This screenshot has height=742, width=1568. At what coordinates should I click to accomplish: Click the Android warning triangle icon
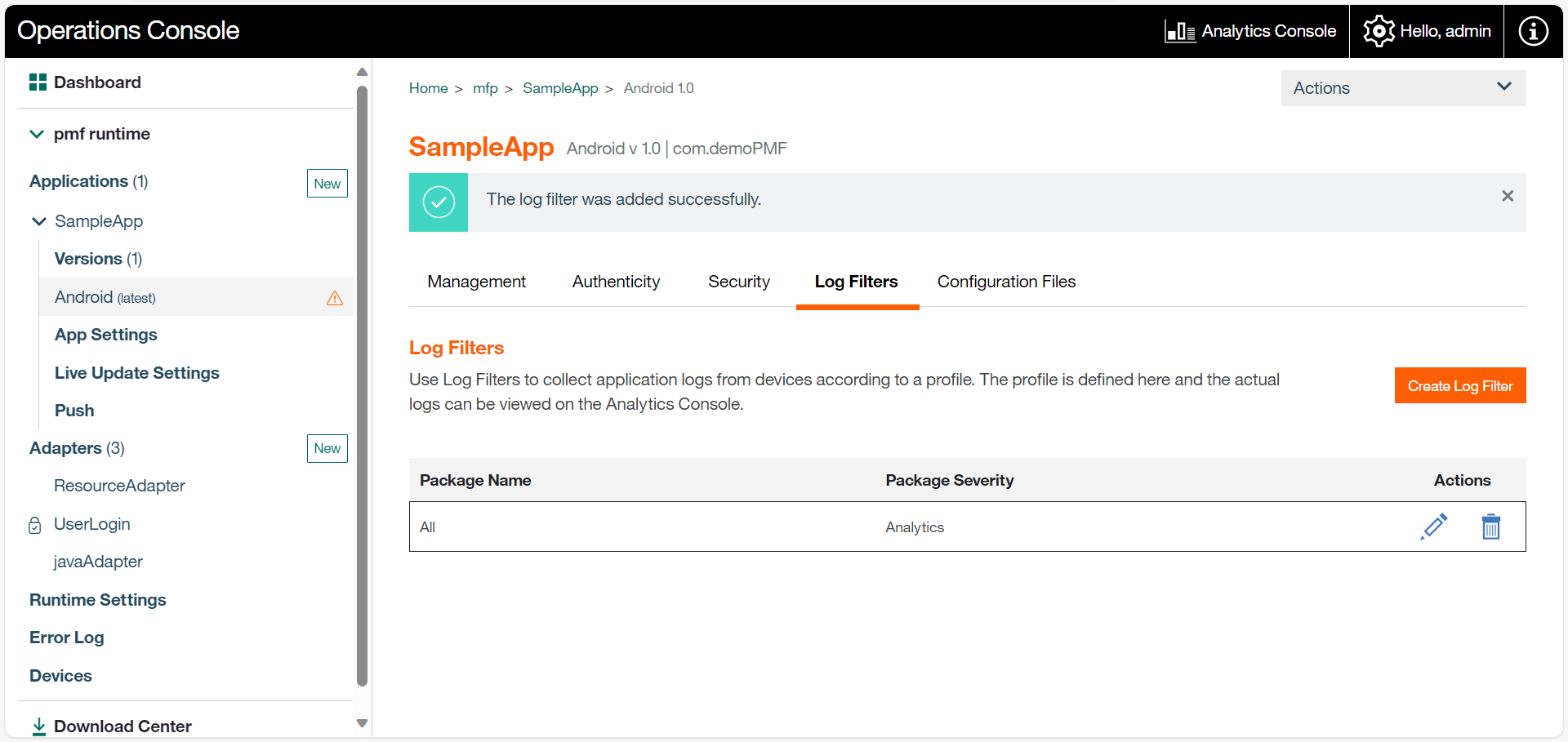pos(335,298)
